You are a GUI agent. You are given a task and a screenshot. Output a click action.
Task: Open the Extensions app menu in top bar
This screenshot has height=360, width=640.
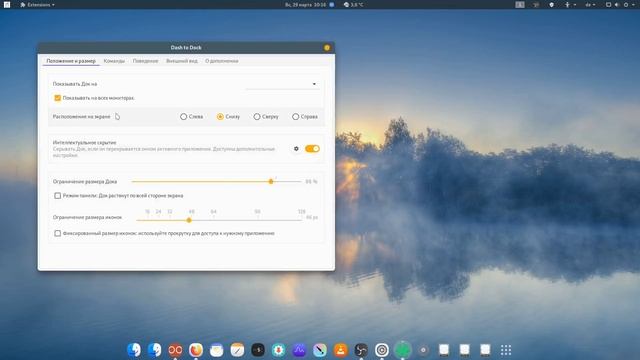point(37,4)
